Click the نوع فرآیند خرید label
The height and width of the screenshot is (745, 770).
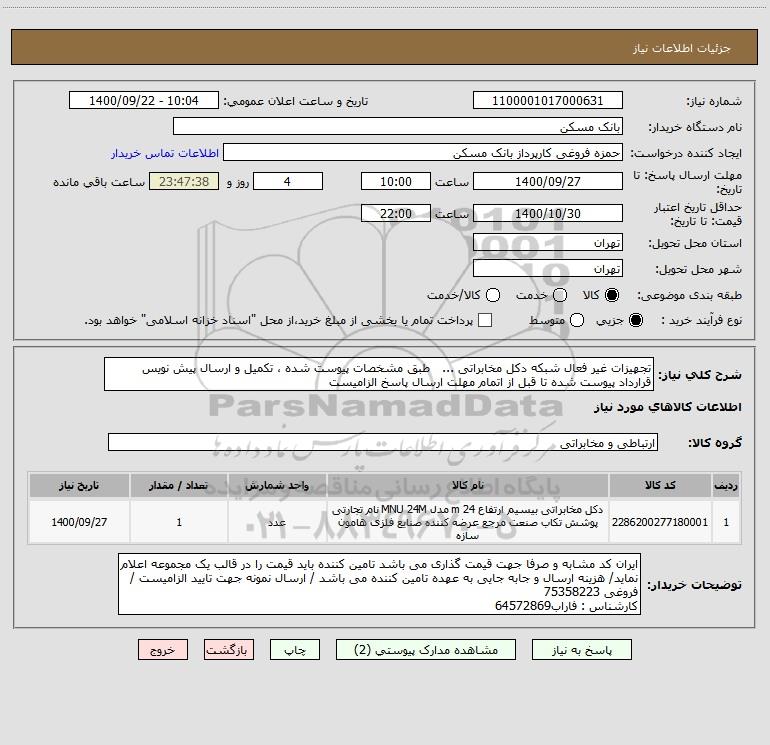tap(701, 320)
